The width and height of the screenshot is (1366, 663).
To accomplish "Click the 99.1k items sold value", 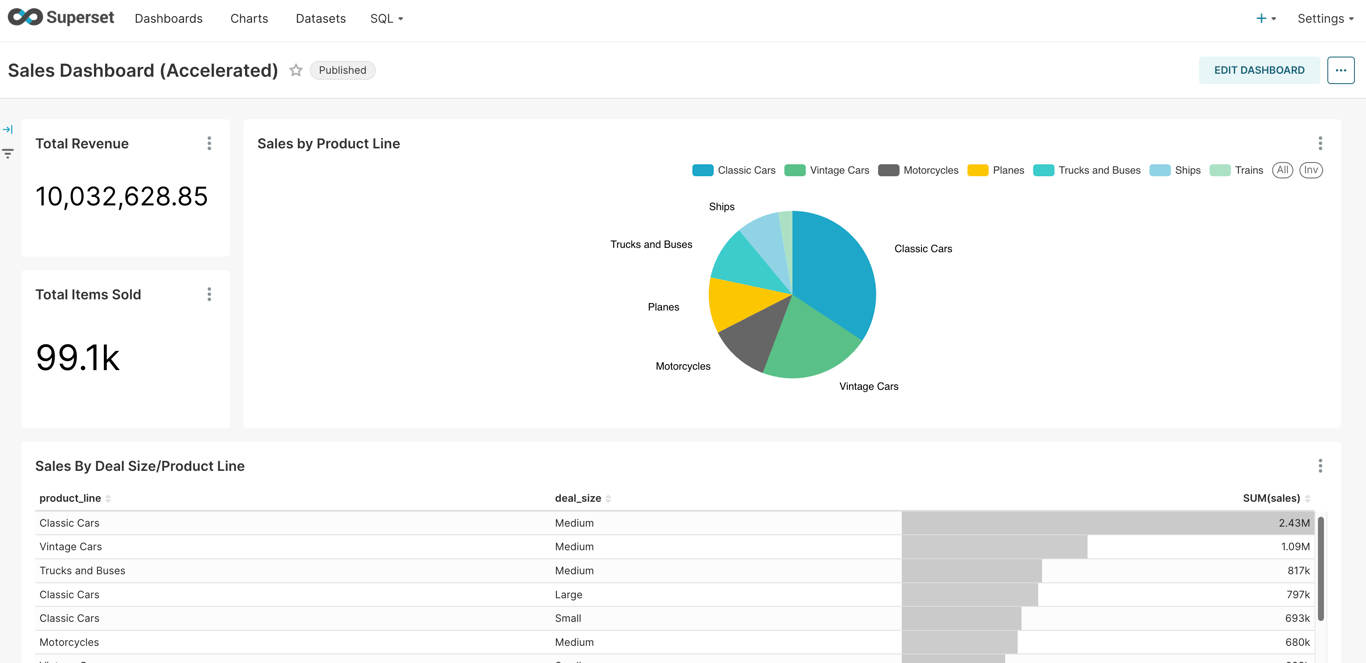I will tap(78, 358).
